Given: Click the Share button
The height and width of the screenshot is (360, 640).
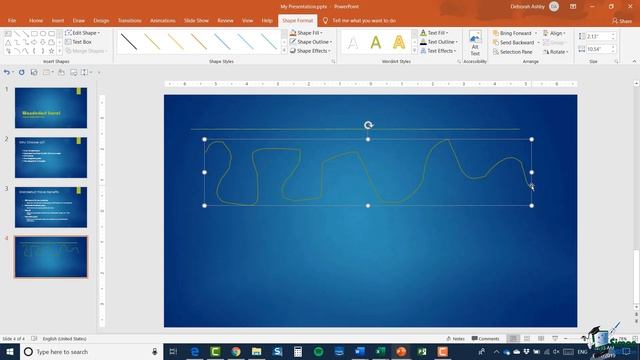Looking at the screenshot, I should (622, 20).
